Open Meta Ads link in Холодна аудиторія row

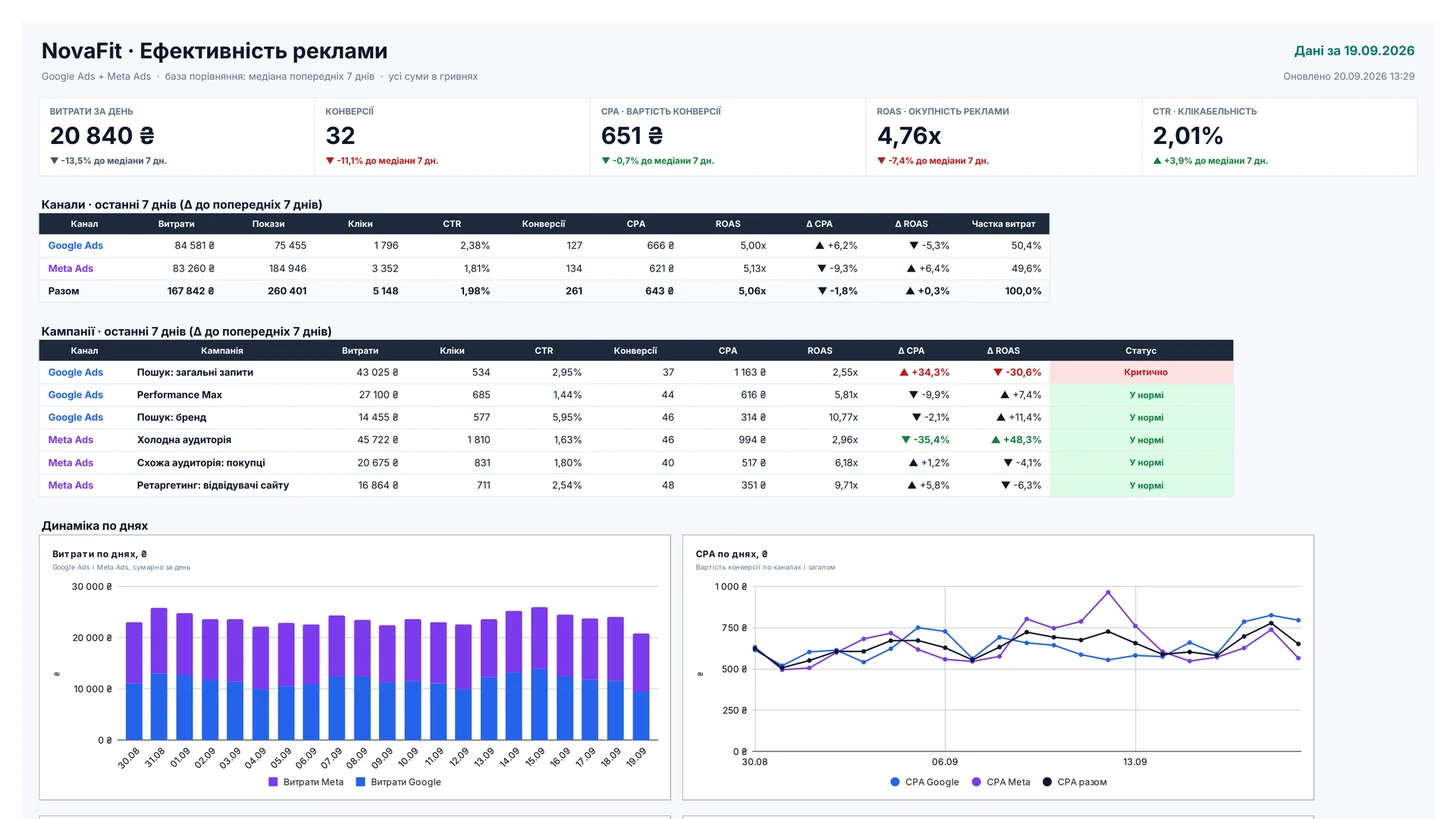coord(71,440)
